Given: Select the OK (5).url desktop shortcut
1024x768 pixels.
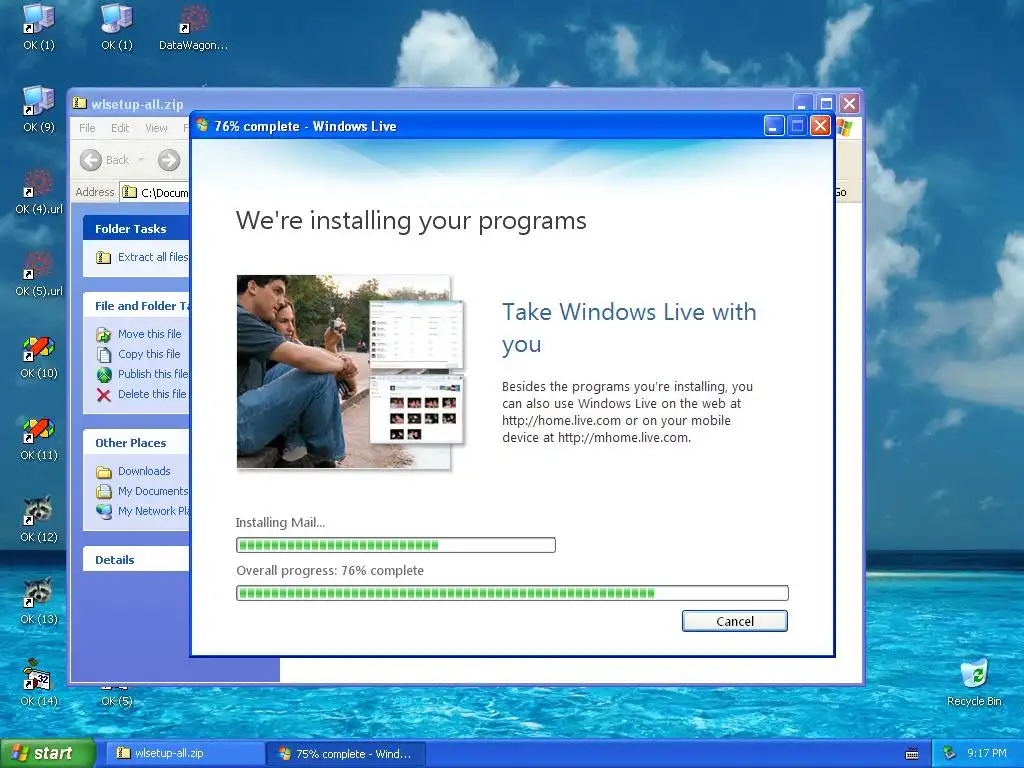Looking at the screenshot, I should pos(39,274).
